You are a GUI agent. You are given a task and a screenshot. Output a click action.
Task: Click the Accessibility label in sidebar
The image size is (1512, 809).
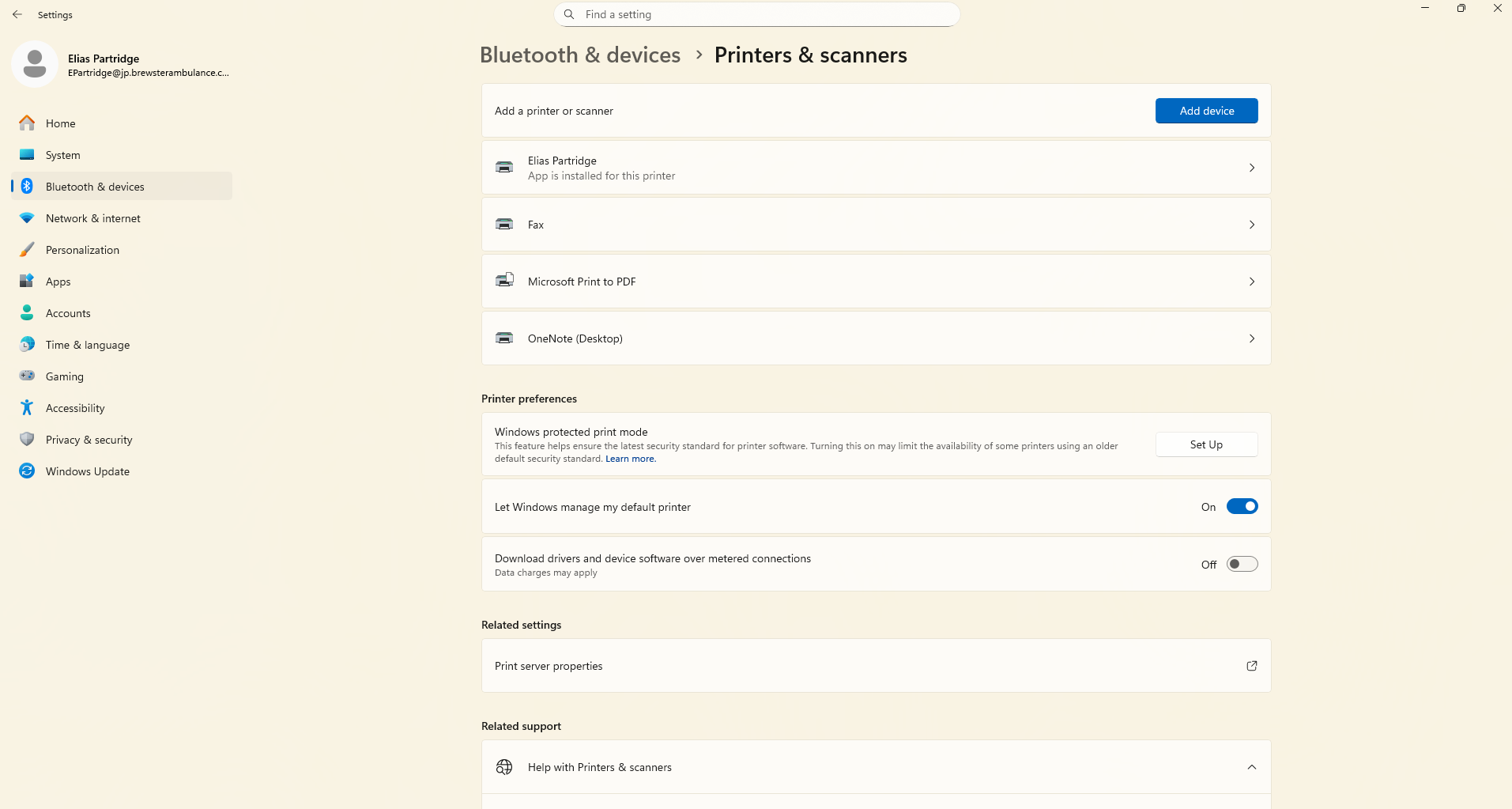(x=75, y=408)
